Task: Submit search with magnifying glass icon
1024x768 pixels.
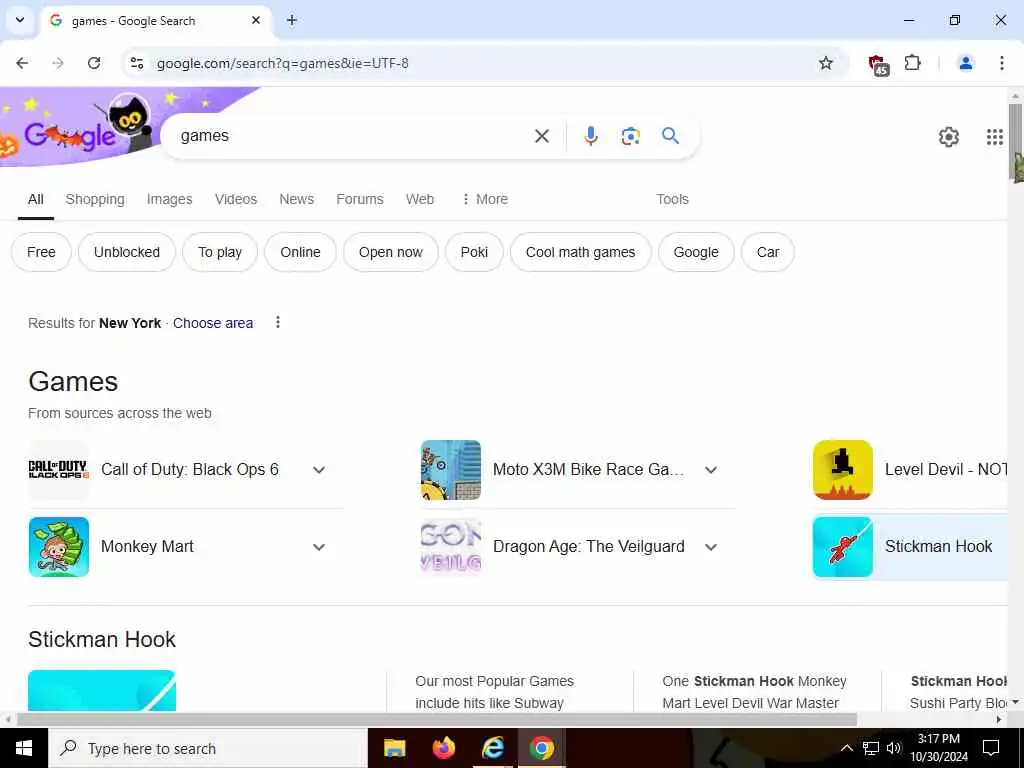Action: [670, 136]
